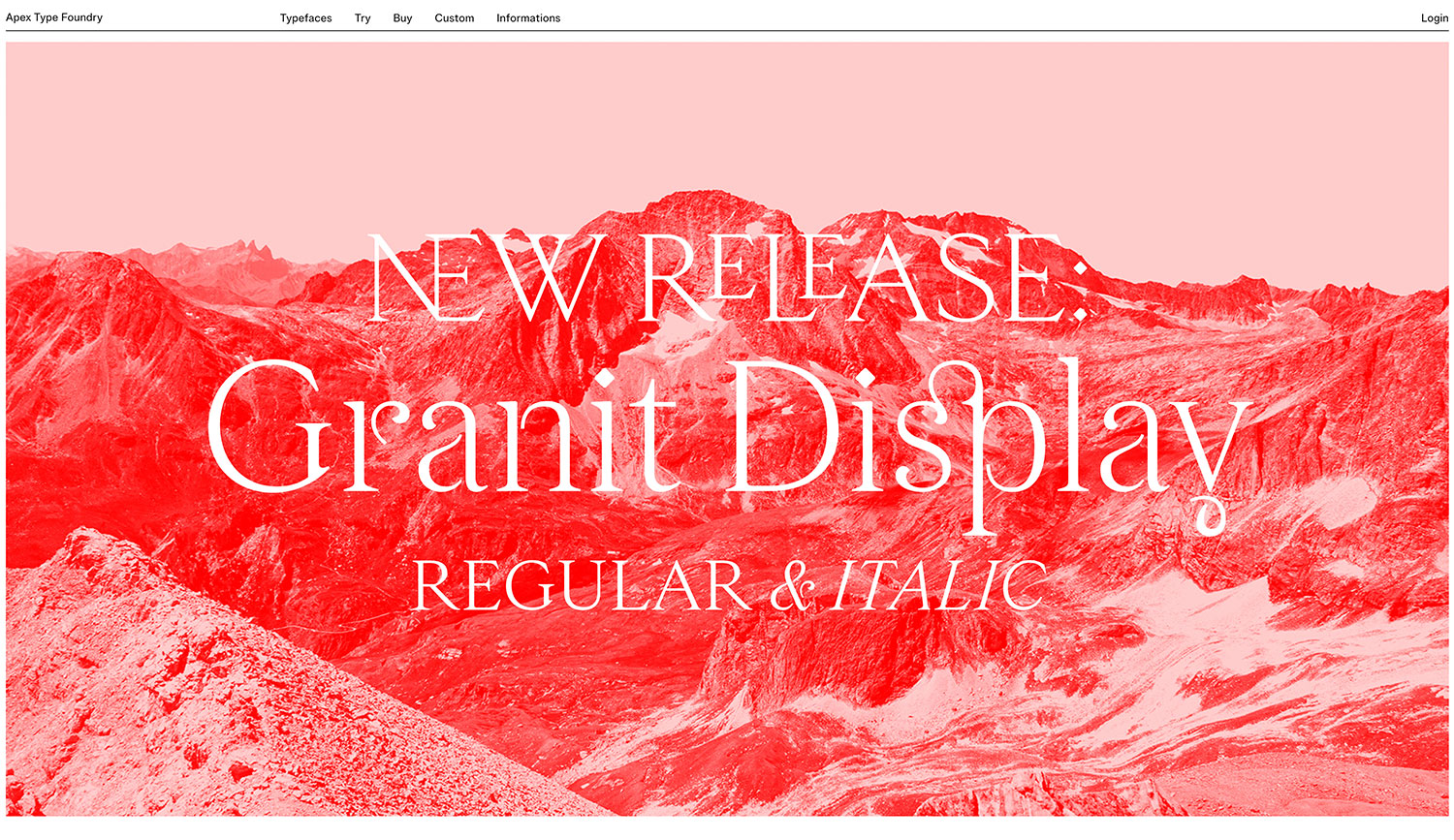
Task: Open the Informations page
Action: 528,18
